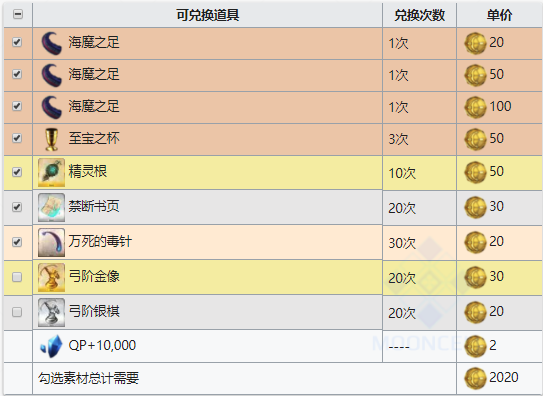Click the coin icon in the 精灵根 row
Image resolution: width=543 pixels, height=396 pixels.
tap(475, 172)
